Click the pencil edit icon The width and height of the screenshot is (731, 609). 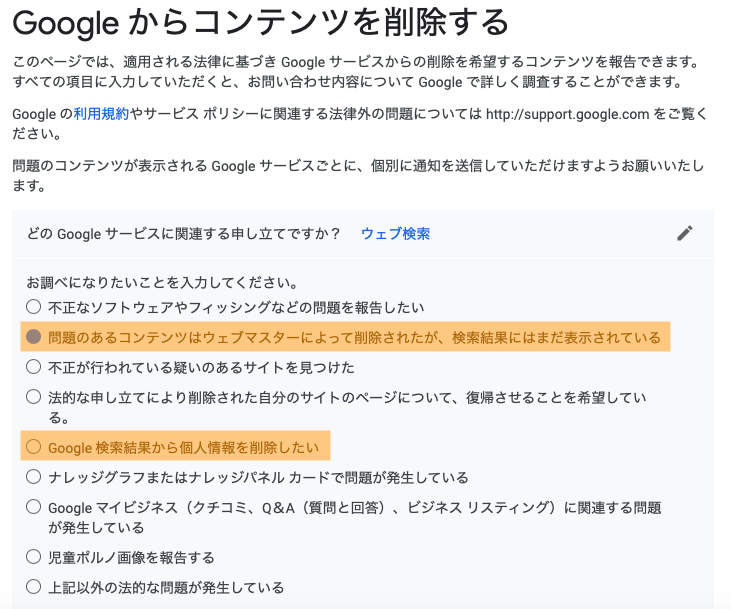coord(684,233)
